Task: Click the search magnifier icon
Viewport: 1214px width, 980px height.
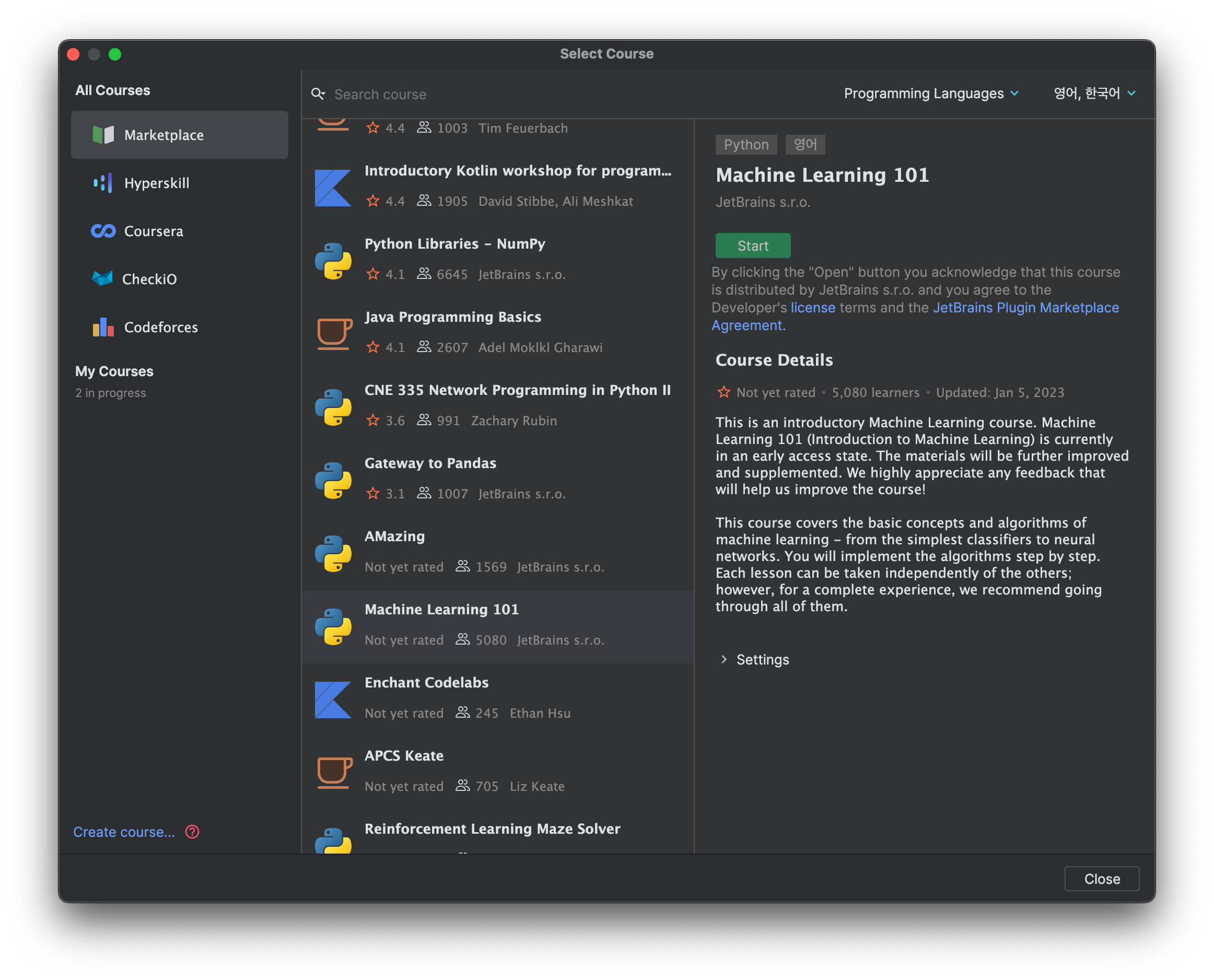Action: pyautogui.click(x=318, y=94)
